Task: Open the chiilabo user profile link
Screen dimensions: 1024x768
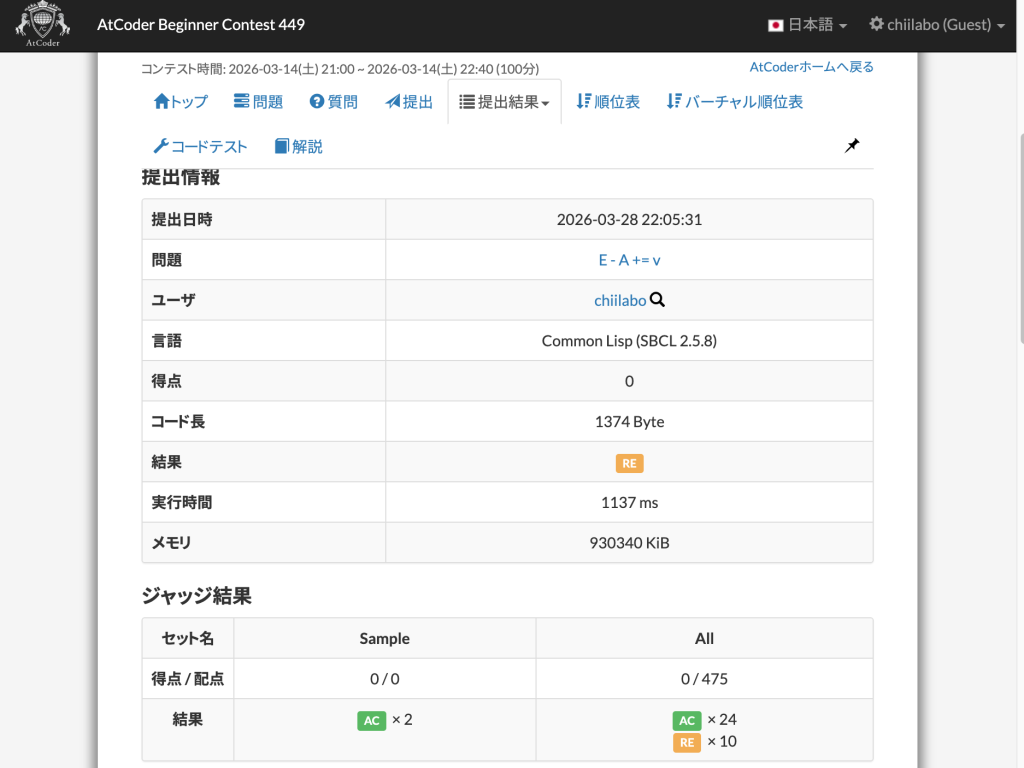Action: 620,300
